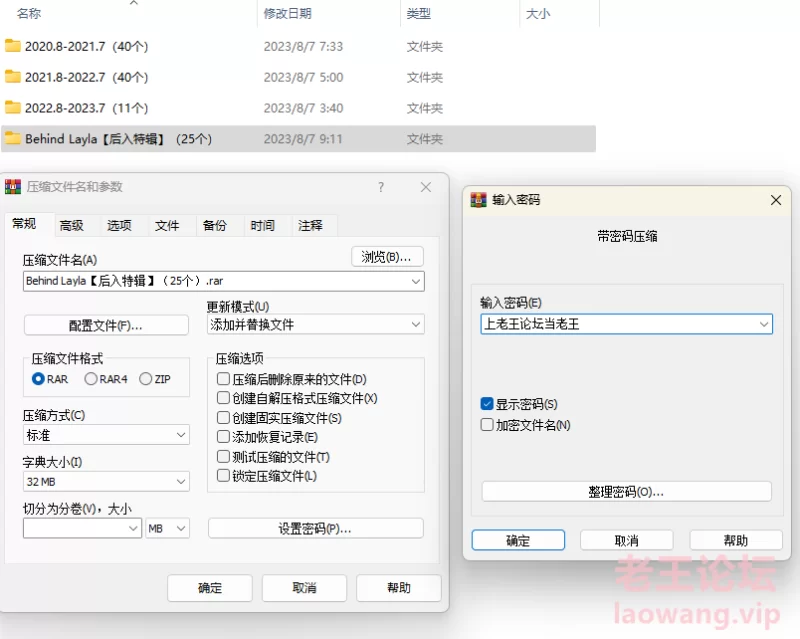
Task: Close the 输入密码 dialog
Action: point(776,200)
